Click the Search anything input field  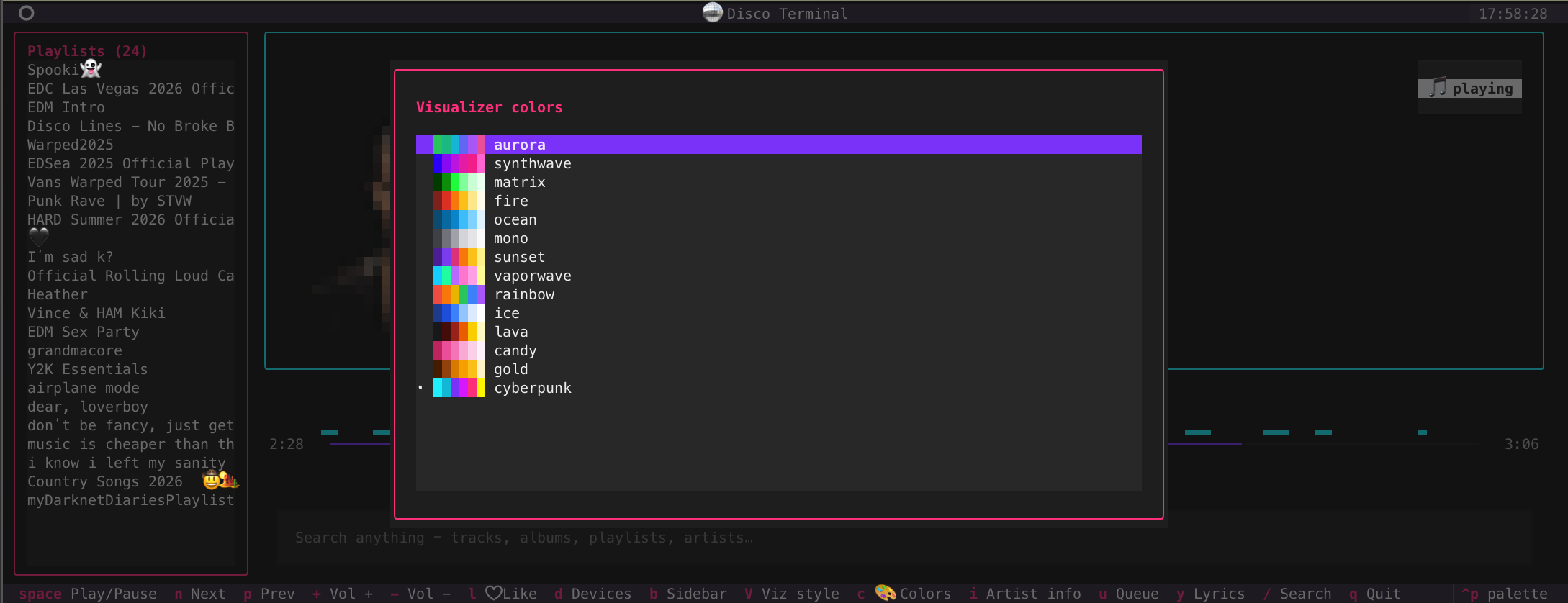pos(904,538)
